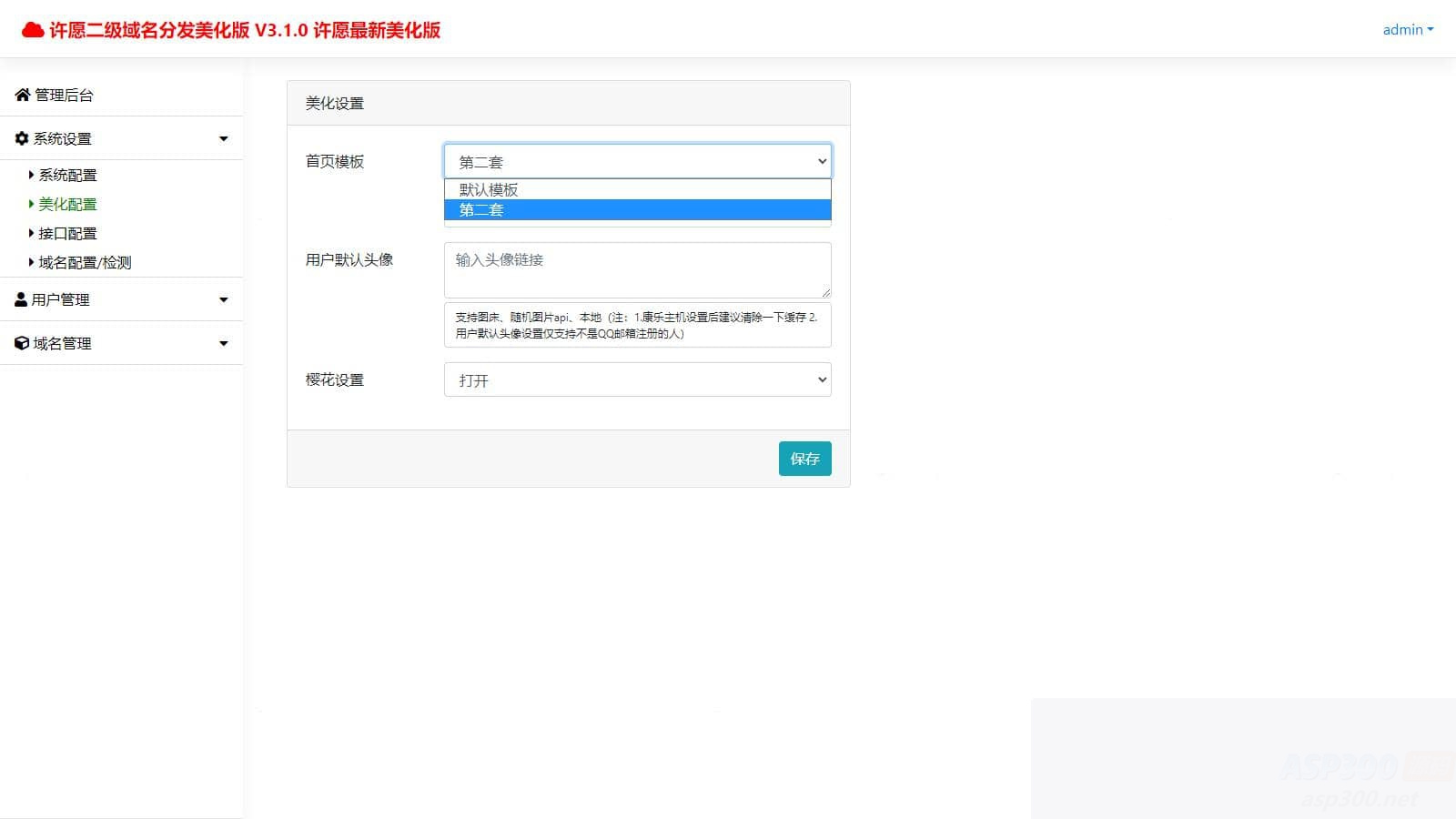This screenshot has width=1456, height=819.
Task: Expand the 域名管理 section
Action: (x=223, y=343)
